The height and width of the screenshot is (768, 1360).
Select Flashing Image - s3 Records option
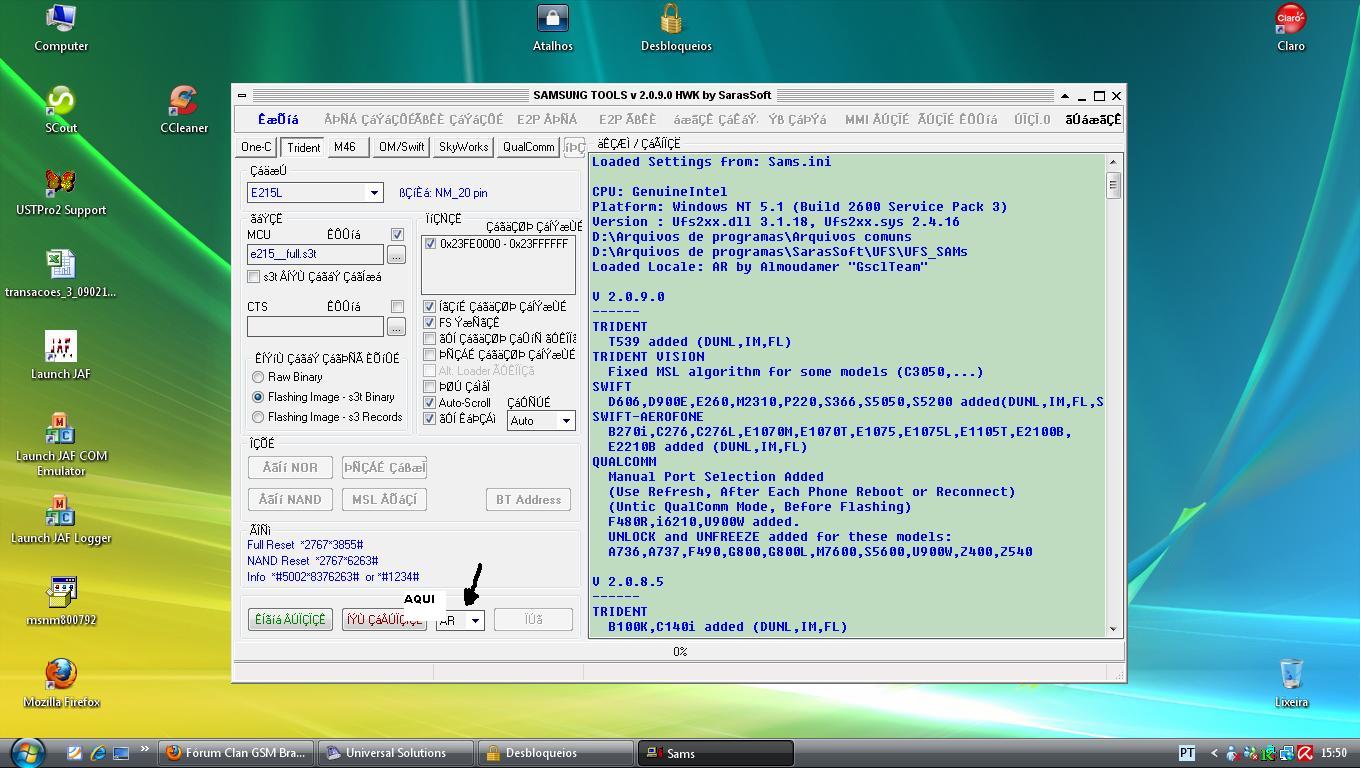[258, 417]
